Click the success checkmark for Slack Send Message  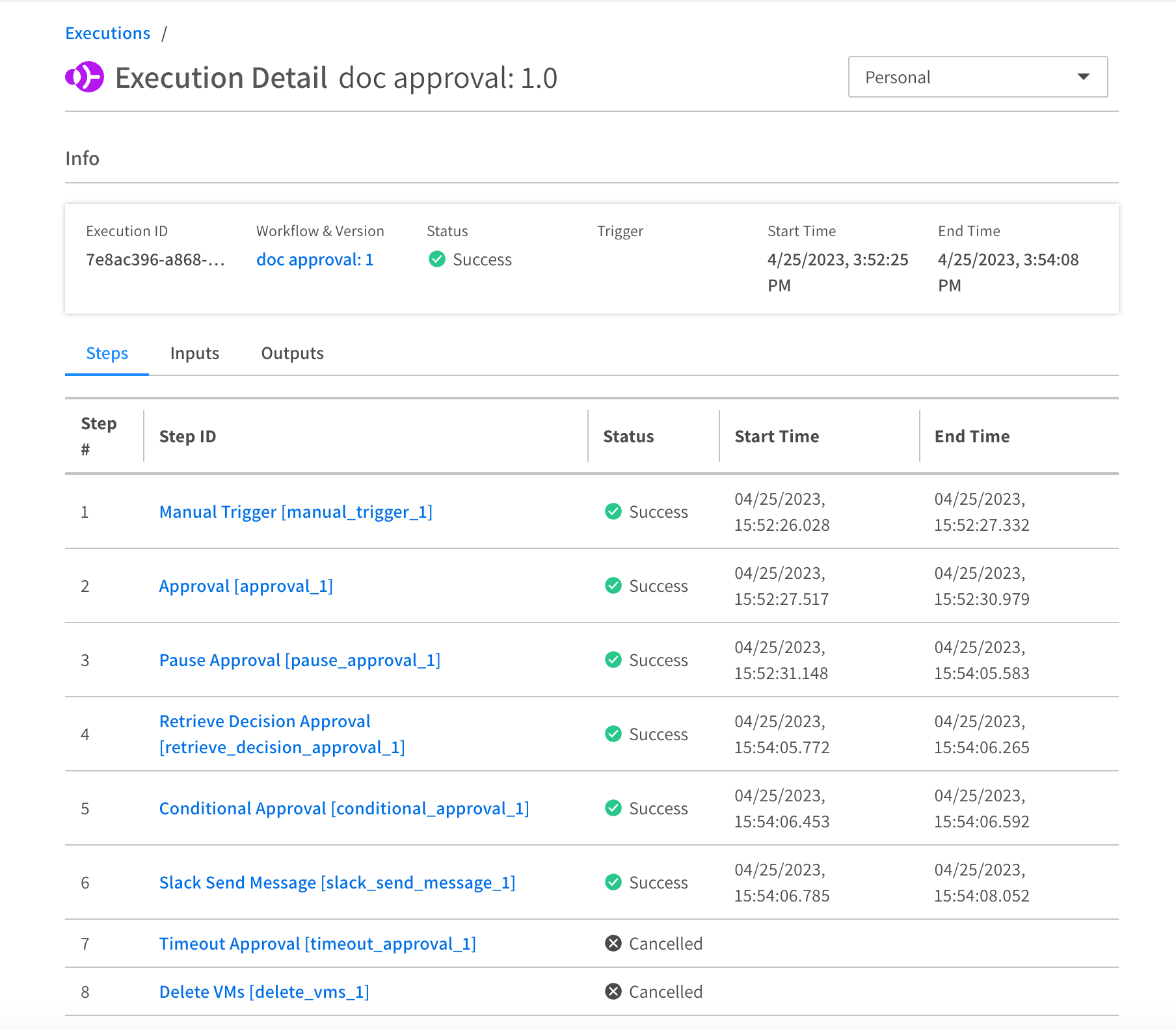tap(613, 883)
